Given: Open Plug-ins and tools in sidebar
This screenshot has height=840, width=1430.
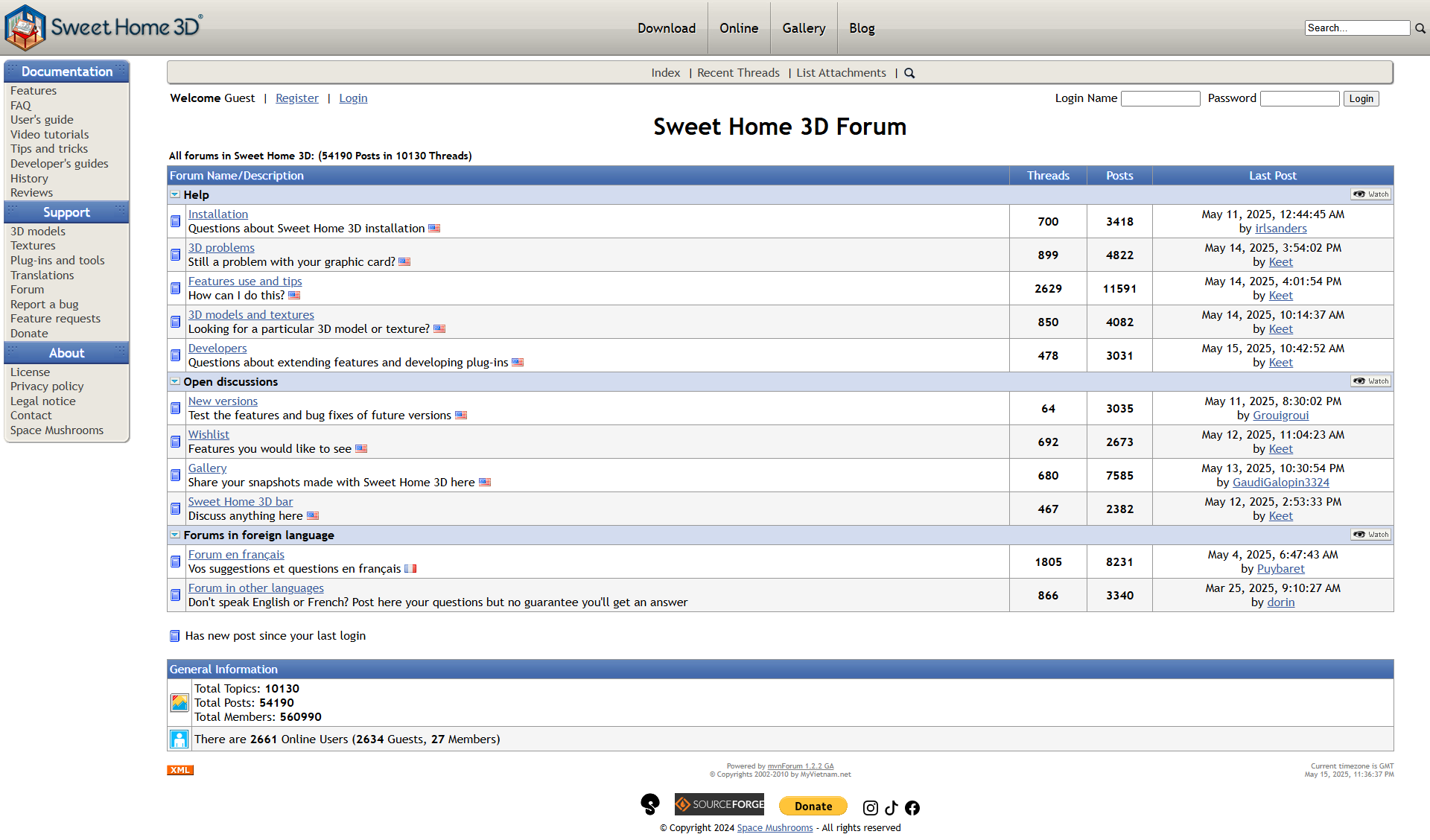Looking at the screenshot, I should (57, 261).
